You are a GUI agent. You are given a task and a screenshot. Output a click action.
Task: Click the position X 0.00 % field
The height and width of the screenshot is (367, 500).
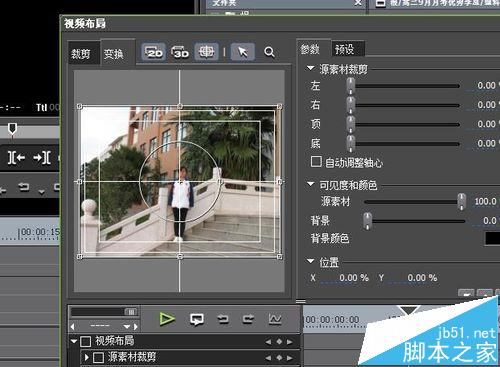(x=345, y=278)
